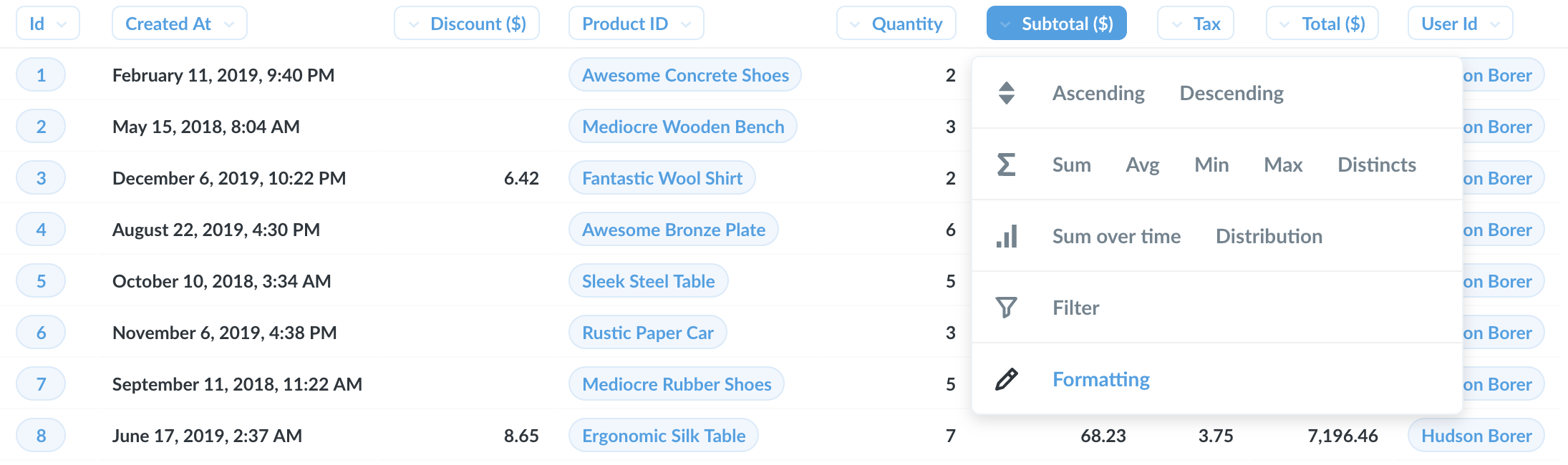Click the Formatting option

point(1100,379)
